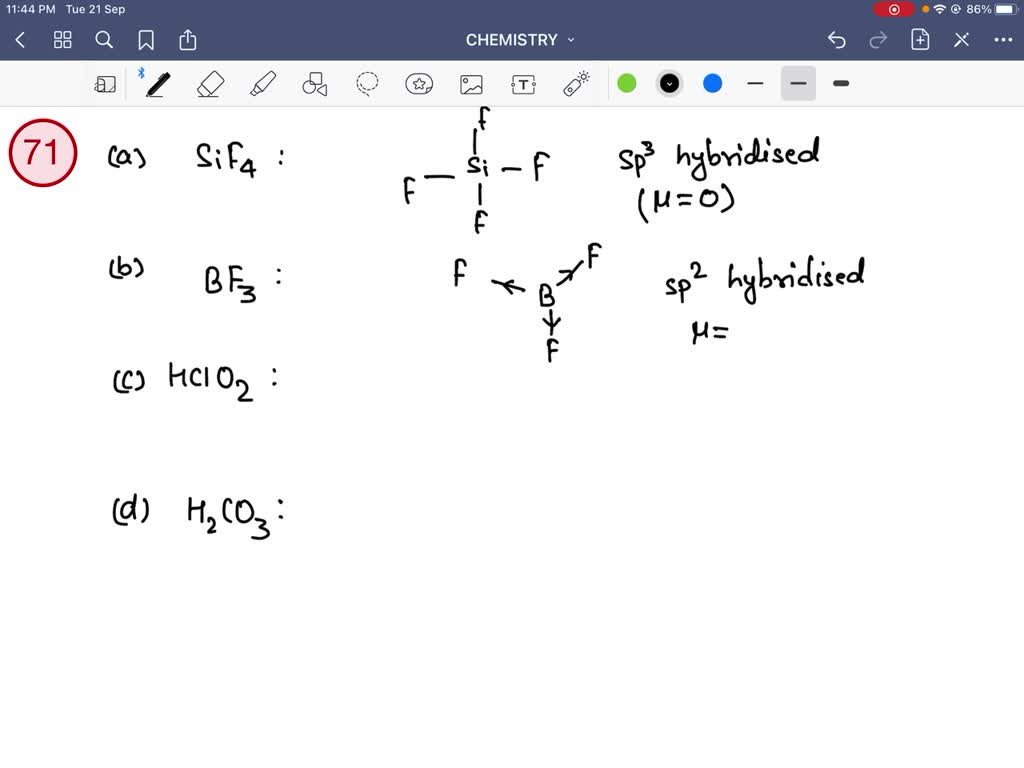Open the search tool
Viewport: 1024px width, 768px height.
coord(104,40)
